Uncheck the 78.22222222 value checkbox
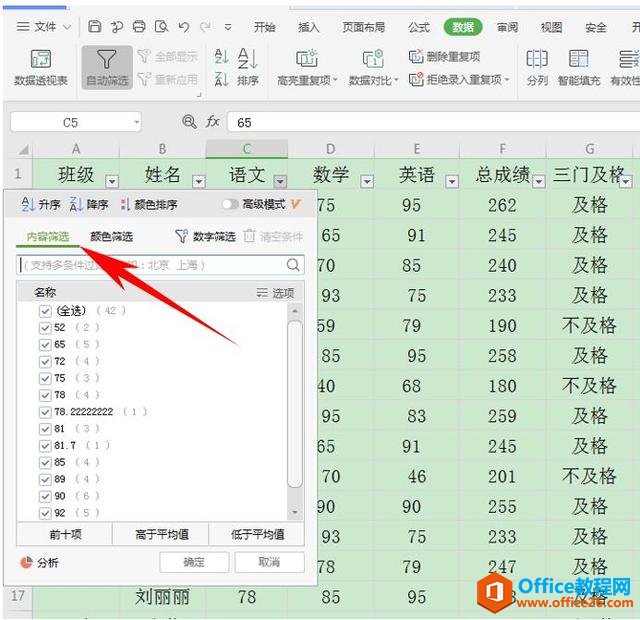Image resolution: width=640 pixels, height=620 pixels. click(45, 412)
